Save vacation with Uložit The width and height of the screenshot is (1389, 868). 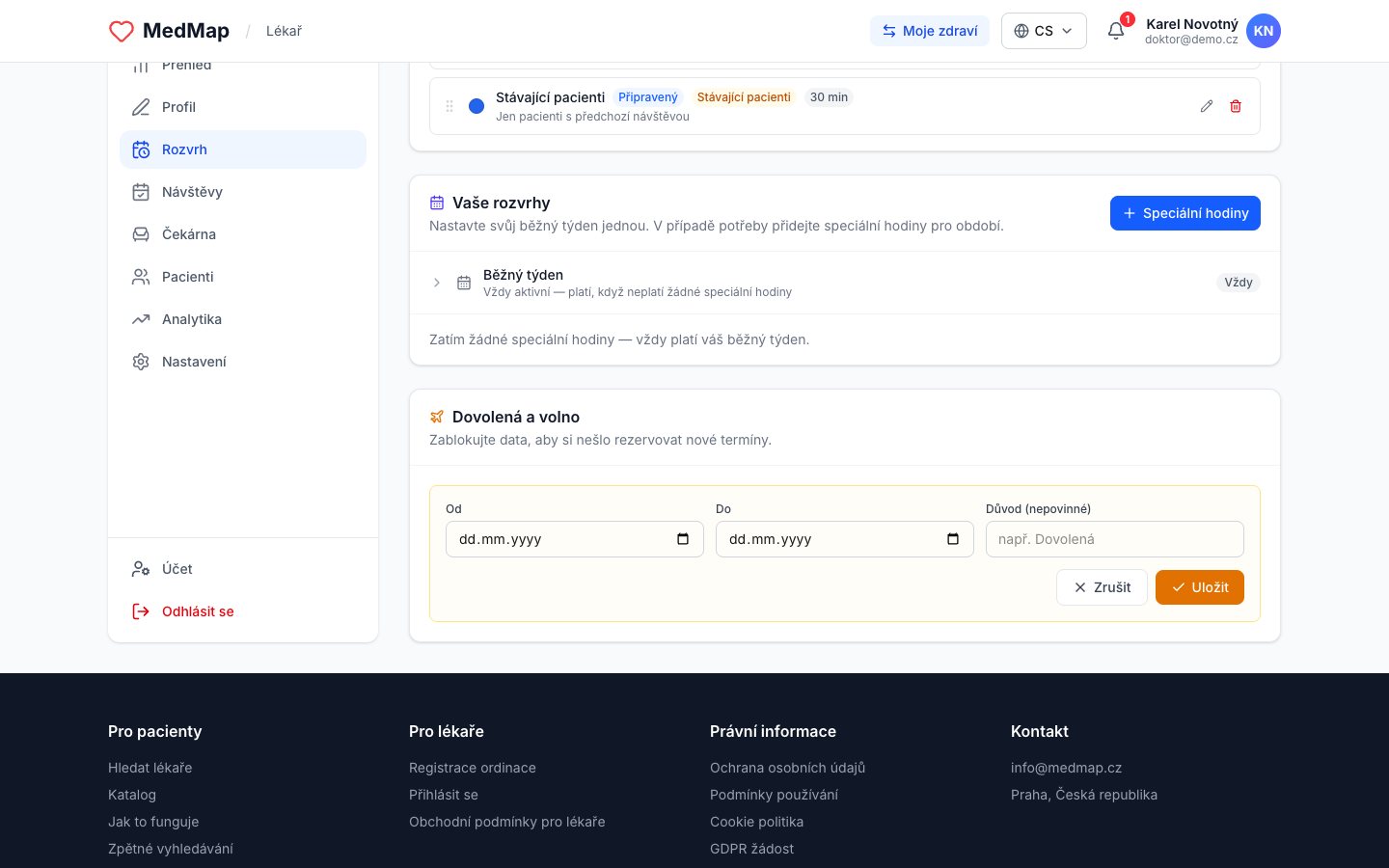tap(1200, 587)
